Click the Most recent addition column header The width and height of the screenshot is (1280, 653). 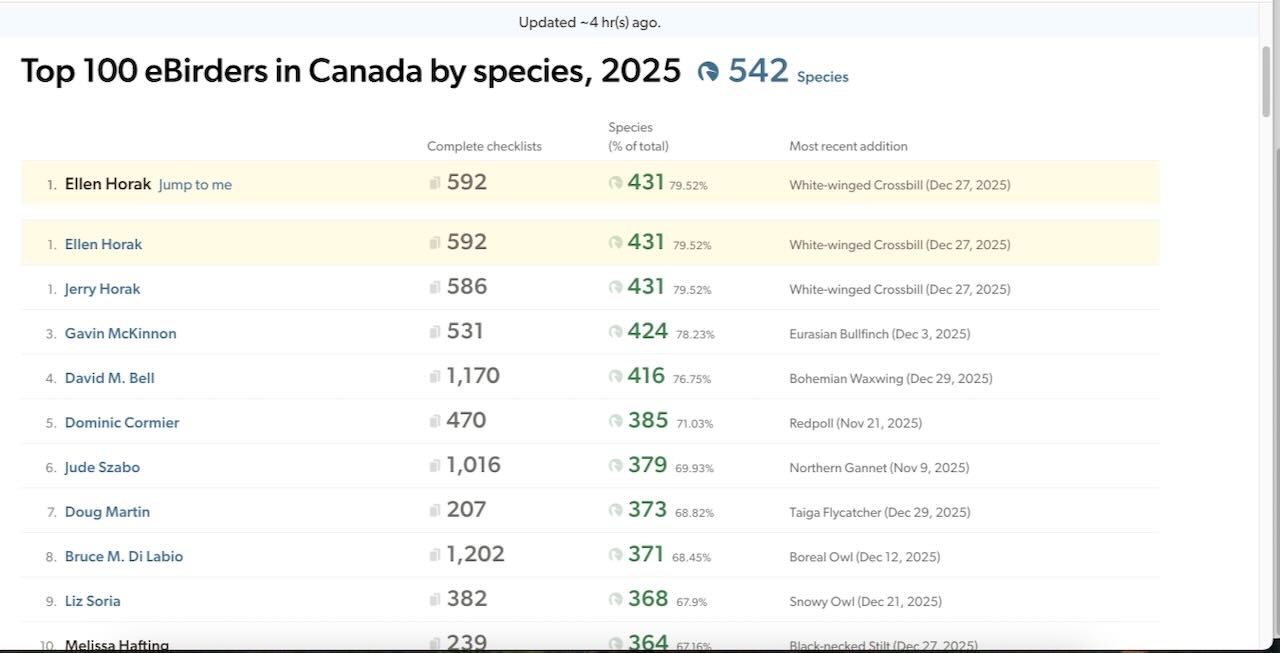[848, 146]
